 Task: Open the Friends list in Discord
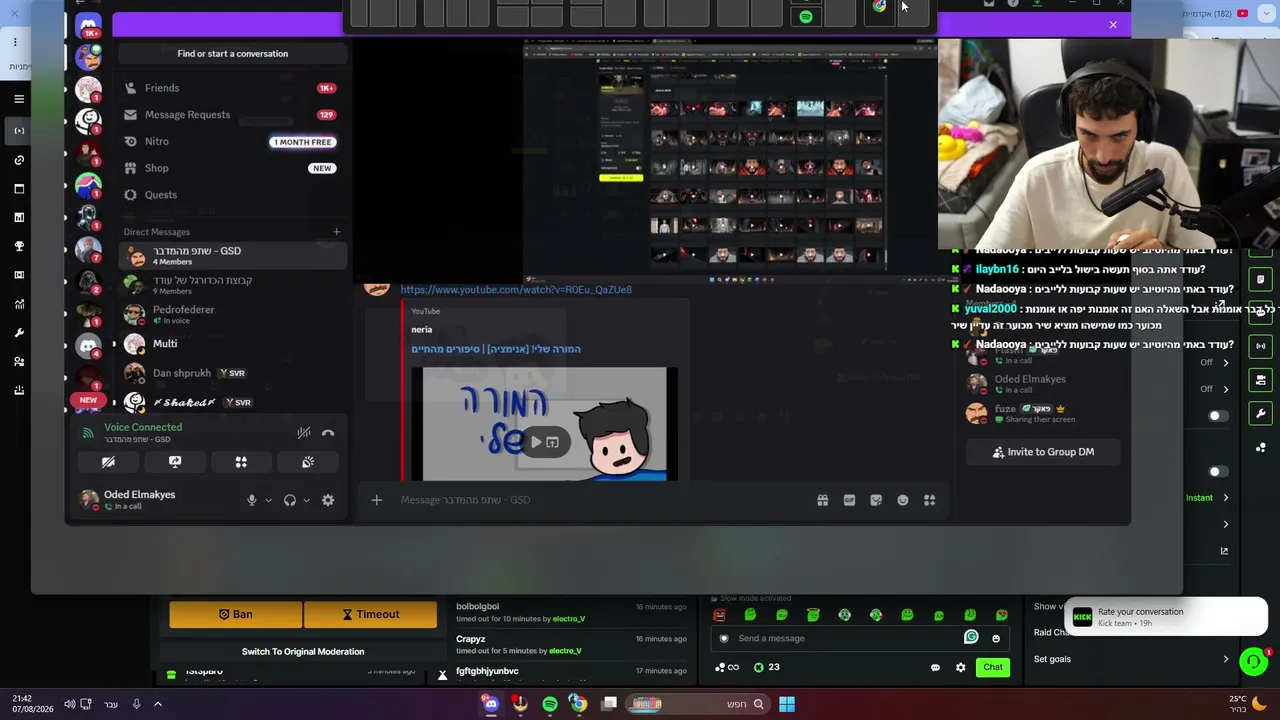[x=232, y=88]
